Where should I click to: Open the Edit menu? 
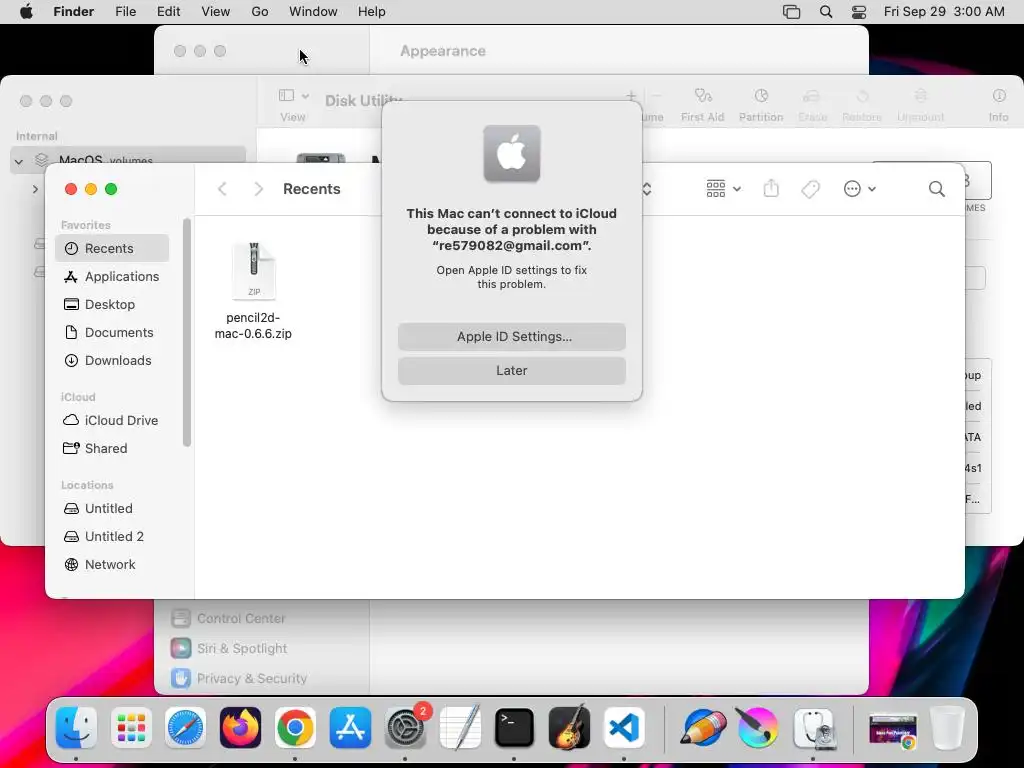(x=168, y=12)
